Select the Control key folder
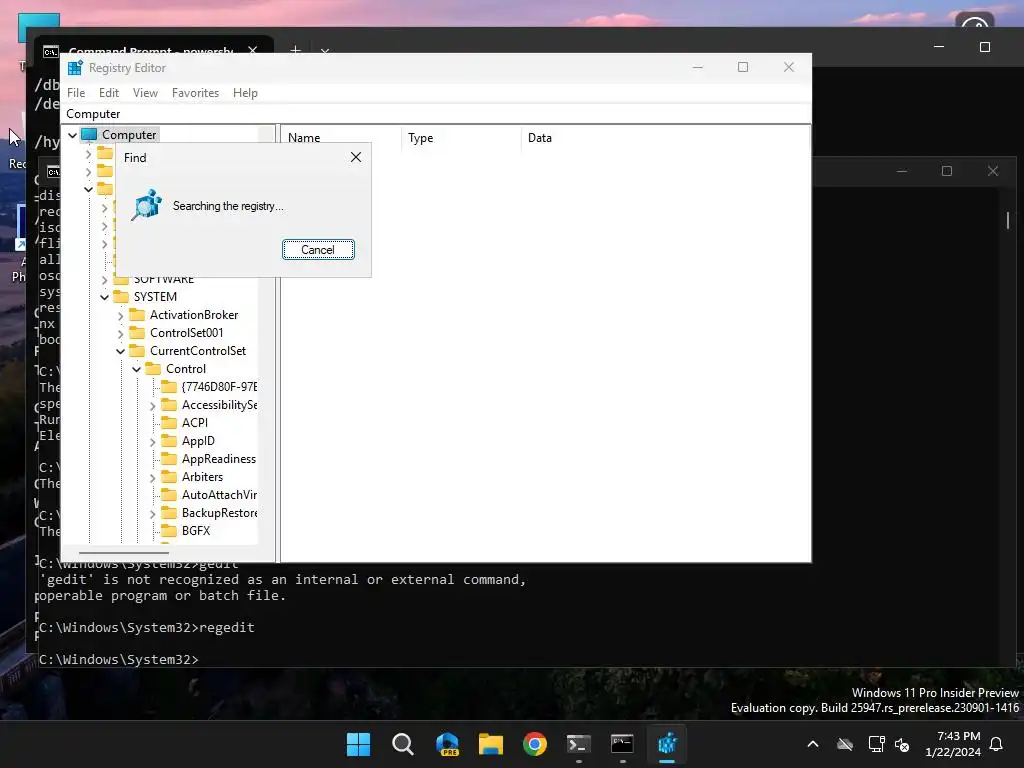The height and width of the screenshot is (768, 1024). click(185, 369)
